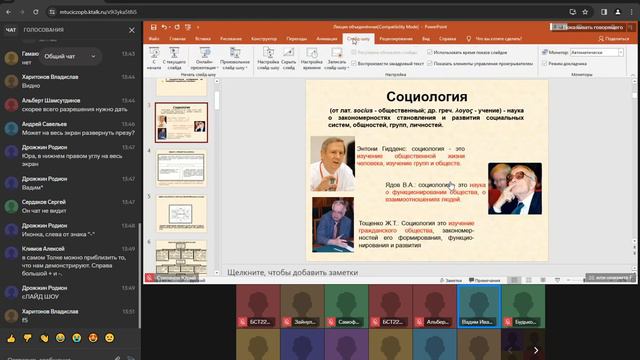Click the slideshow view icon in status bar
Viewport: 640px width, 360px height.
point(557,280)
